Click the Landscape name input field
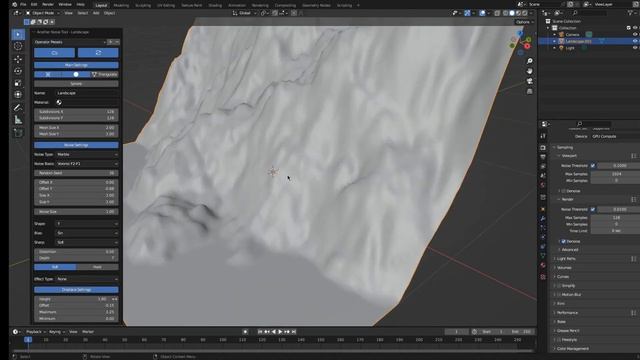Screen dimensions: 640x360 (x=87, y=93)
